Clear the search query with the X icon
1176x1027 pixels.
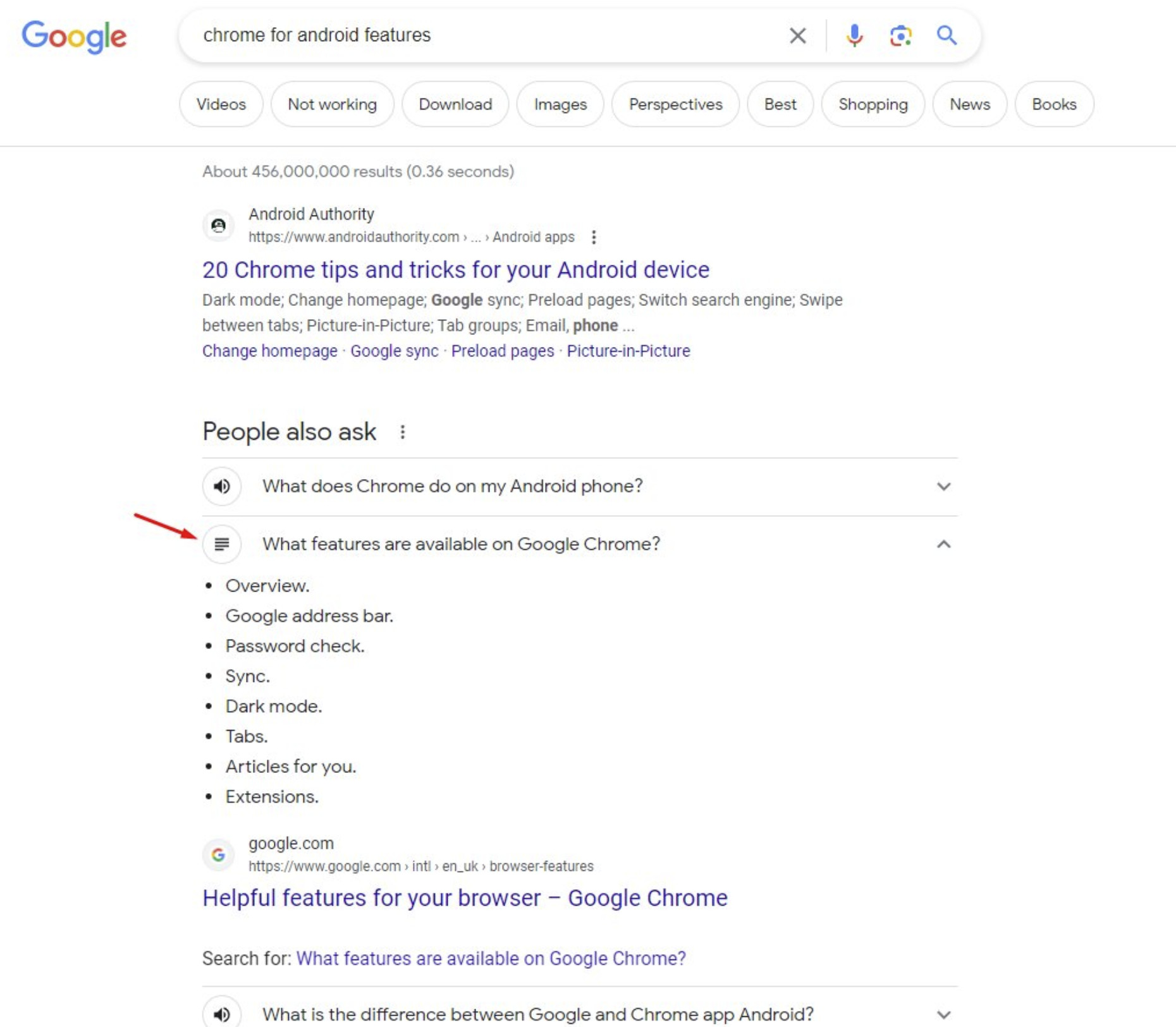(x=797, y=36)
